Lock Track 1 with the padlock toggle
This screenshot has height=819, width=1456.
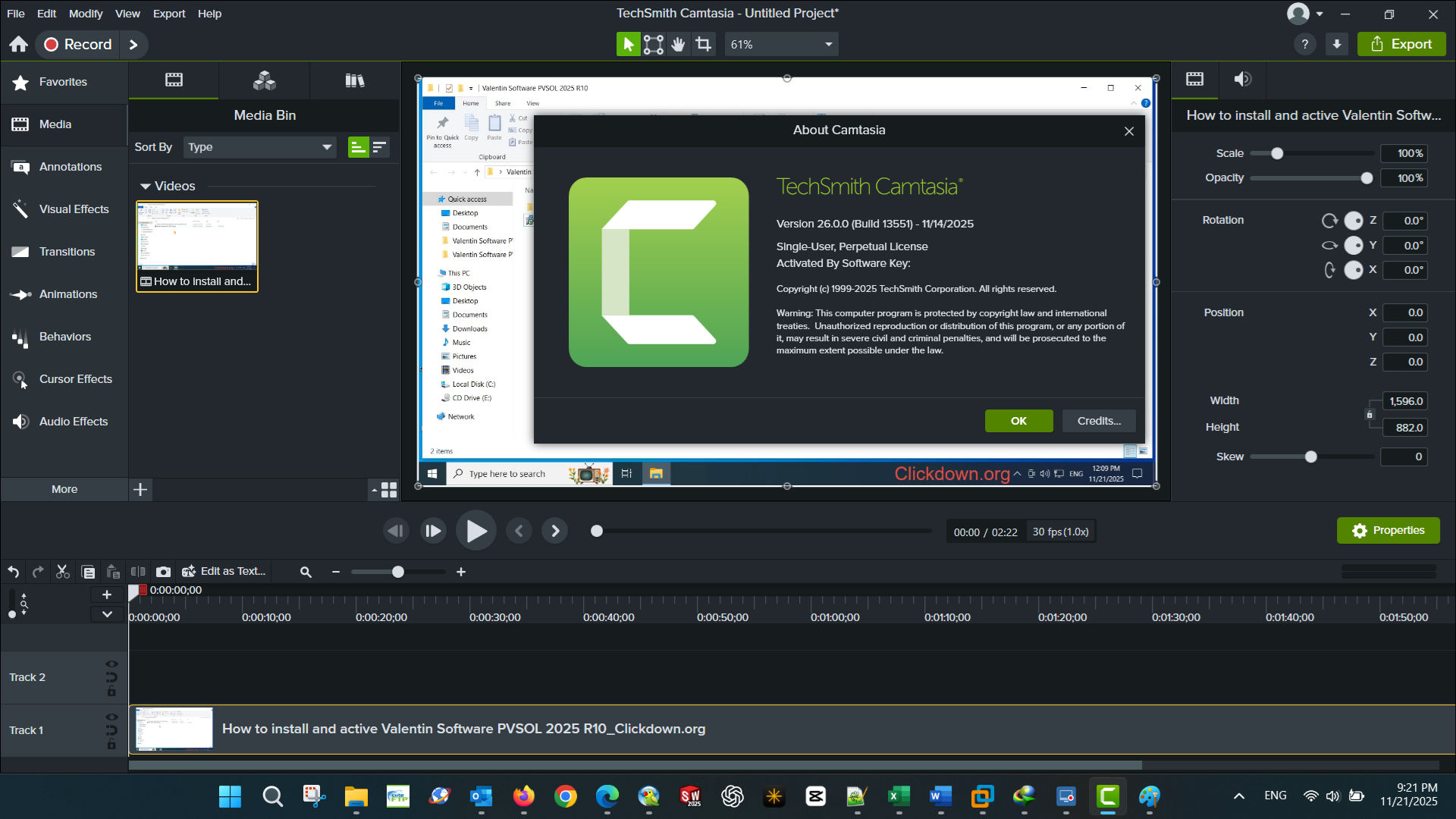point(111,744)
